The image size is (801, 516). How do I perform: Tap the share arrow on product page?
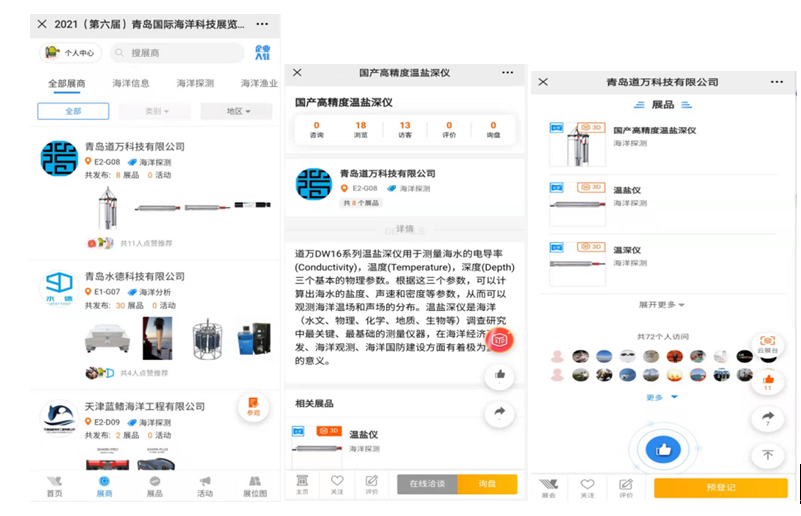tap(499, 413)
